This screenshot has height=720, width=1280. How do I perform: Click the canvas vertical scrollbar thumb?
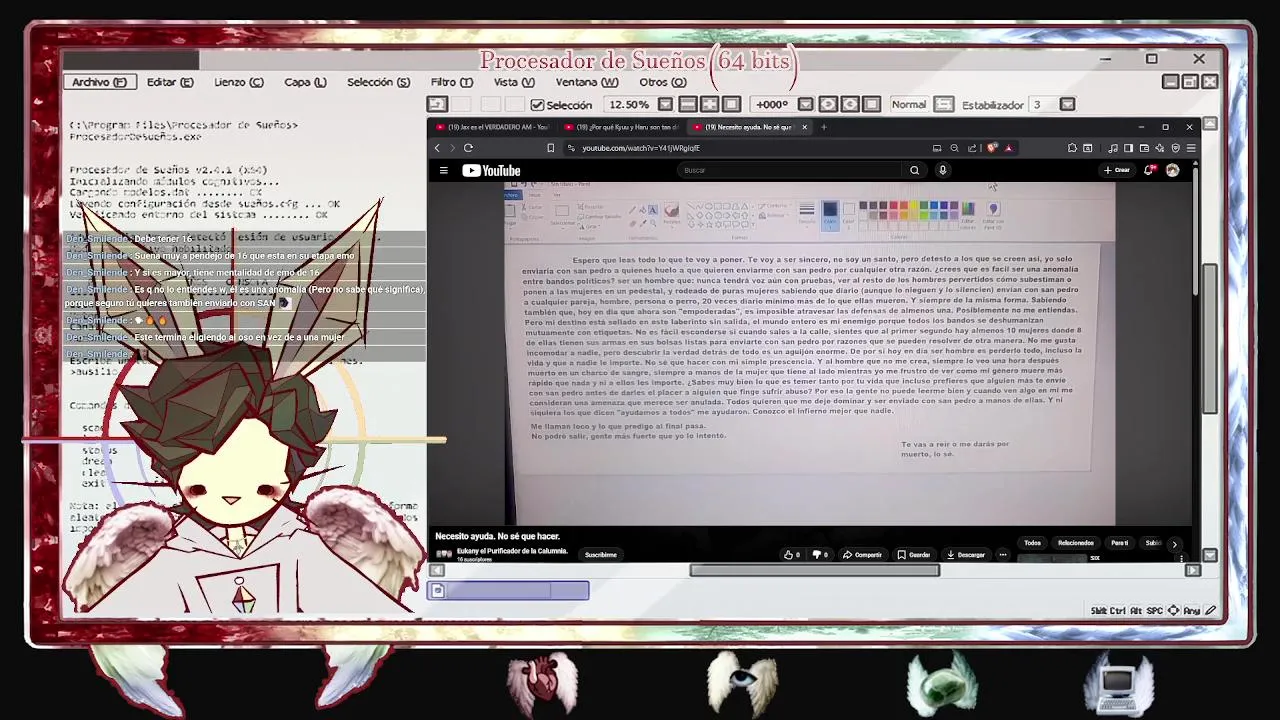coord(1210,338)
